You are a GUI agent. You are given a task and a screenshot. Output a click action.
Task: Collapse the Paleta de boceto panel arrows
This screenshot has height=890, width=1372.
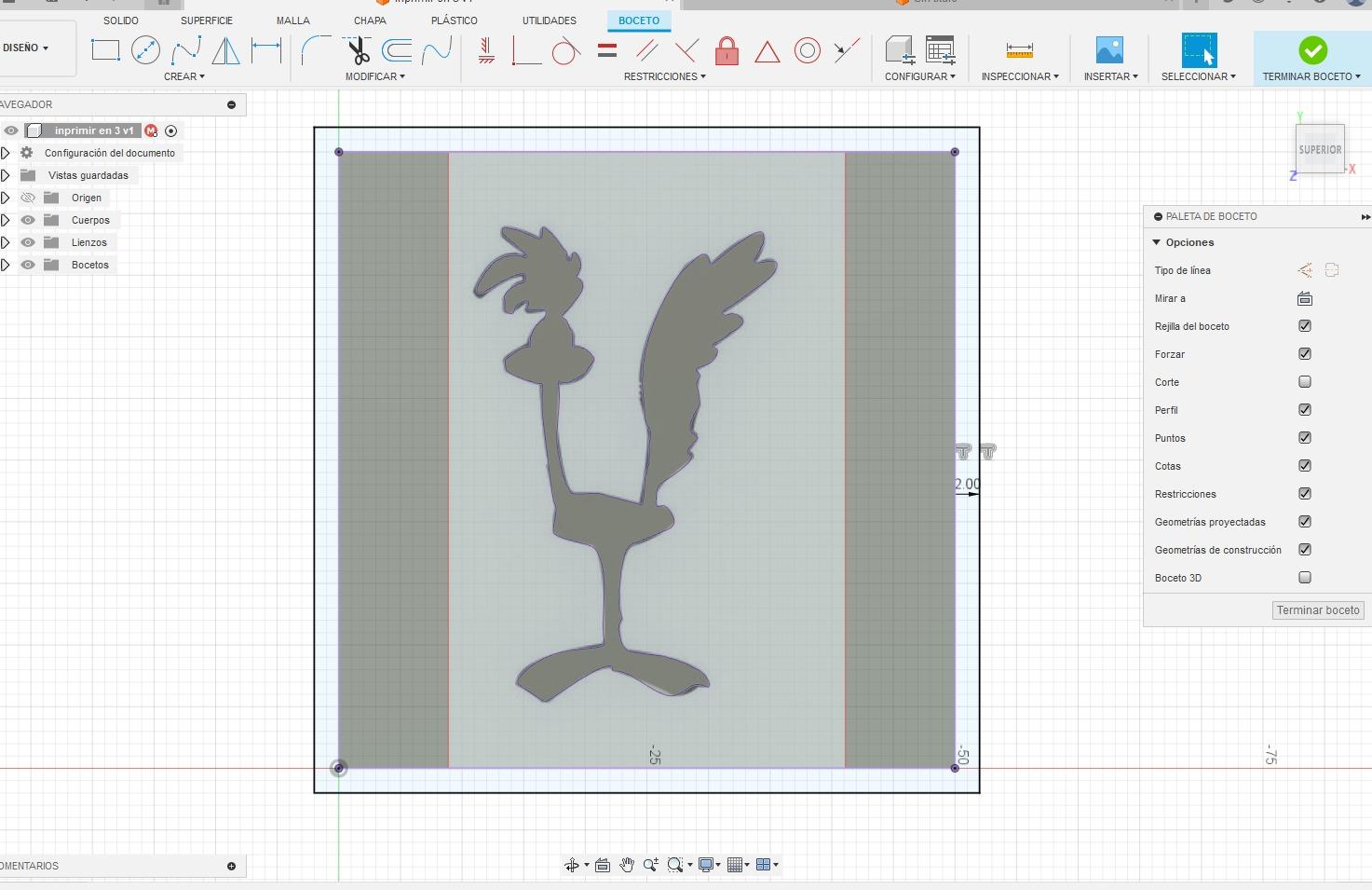pos(1365,217)
